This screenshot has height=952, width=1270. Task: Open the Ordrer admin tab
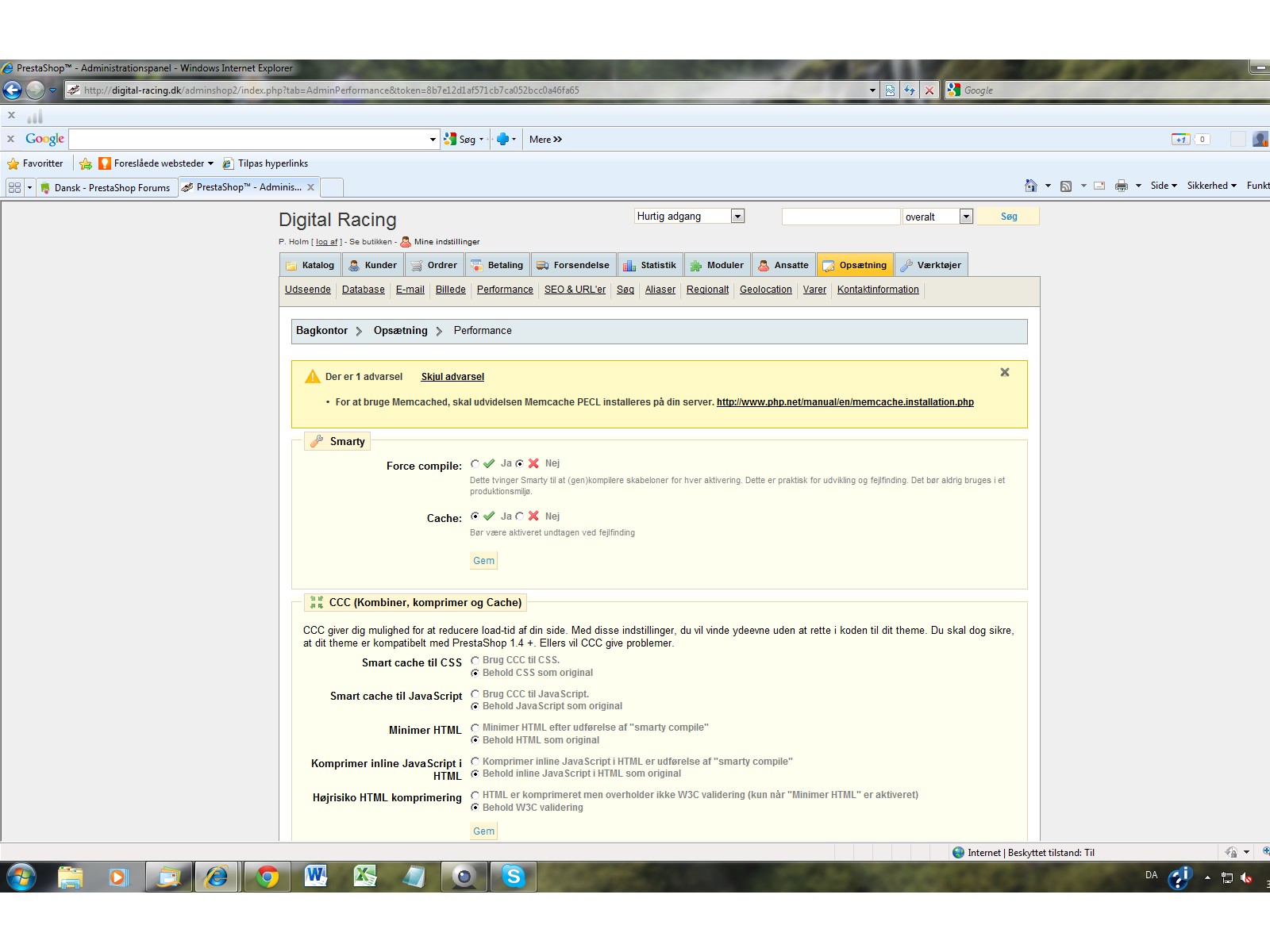(434, 265)
